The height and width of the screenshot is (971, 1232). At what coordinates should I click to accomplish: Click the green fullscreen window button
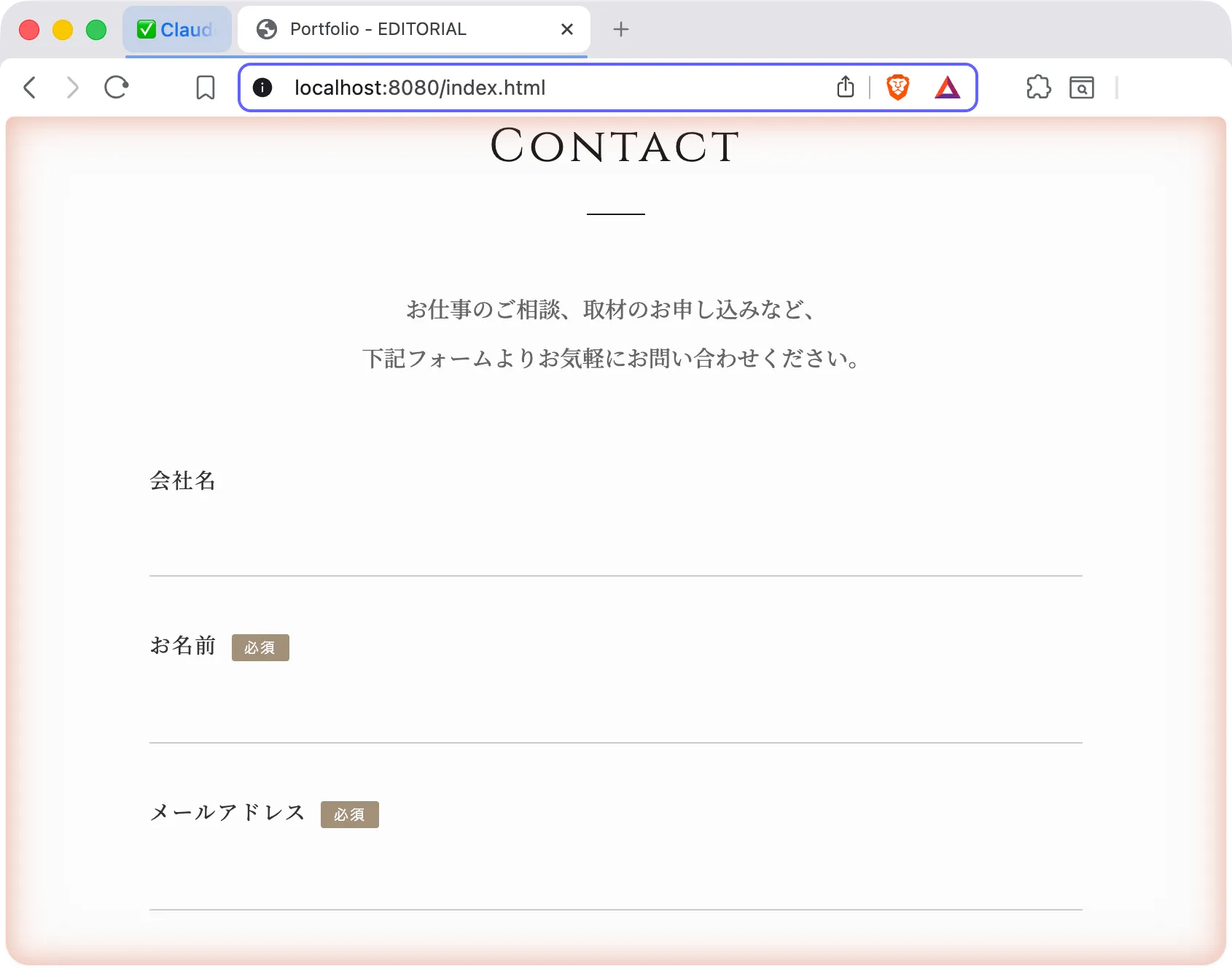(x=96, y=30)
